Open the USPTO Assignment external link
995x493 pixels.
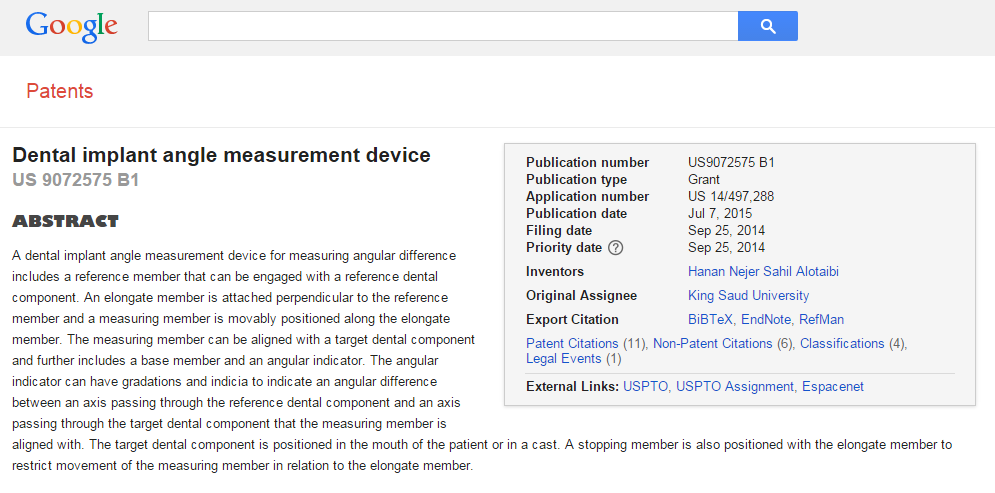pos(735,387)
